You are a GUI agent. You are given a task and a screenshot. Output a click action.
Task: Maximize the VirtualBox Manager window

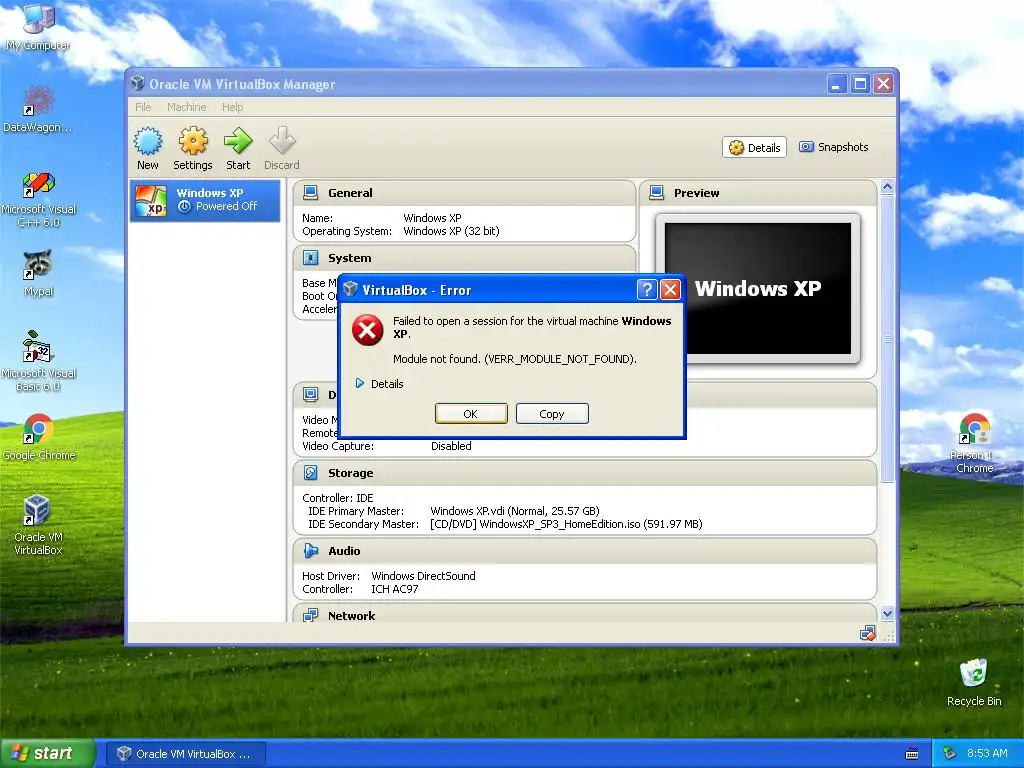coord(860,84)
